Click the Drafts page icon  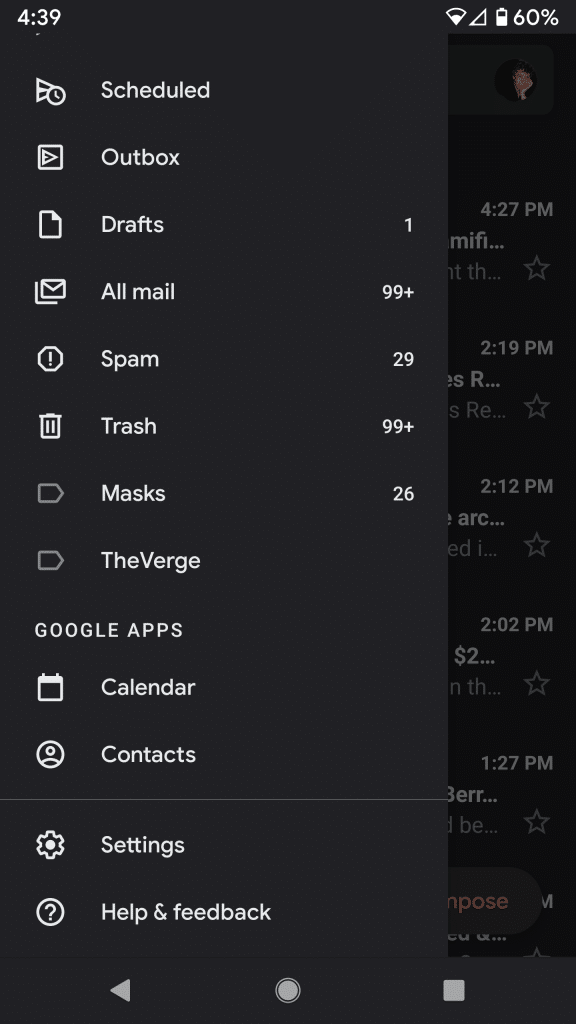point(50,224)
